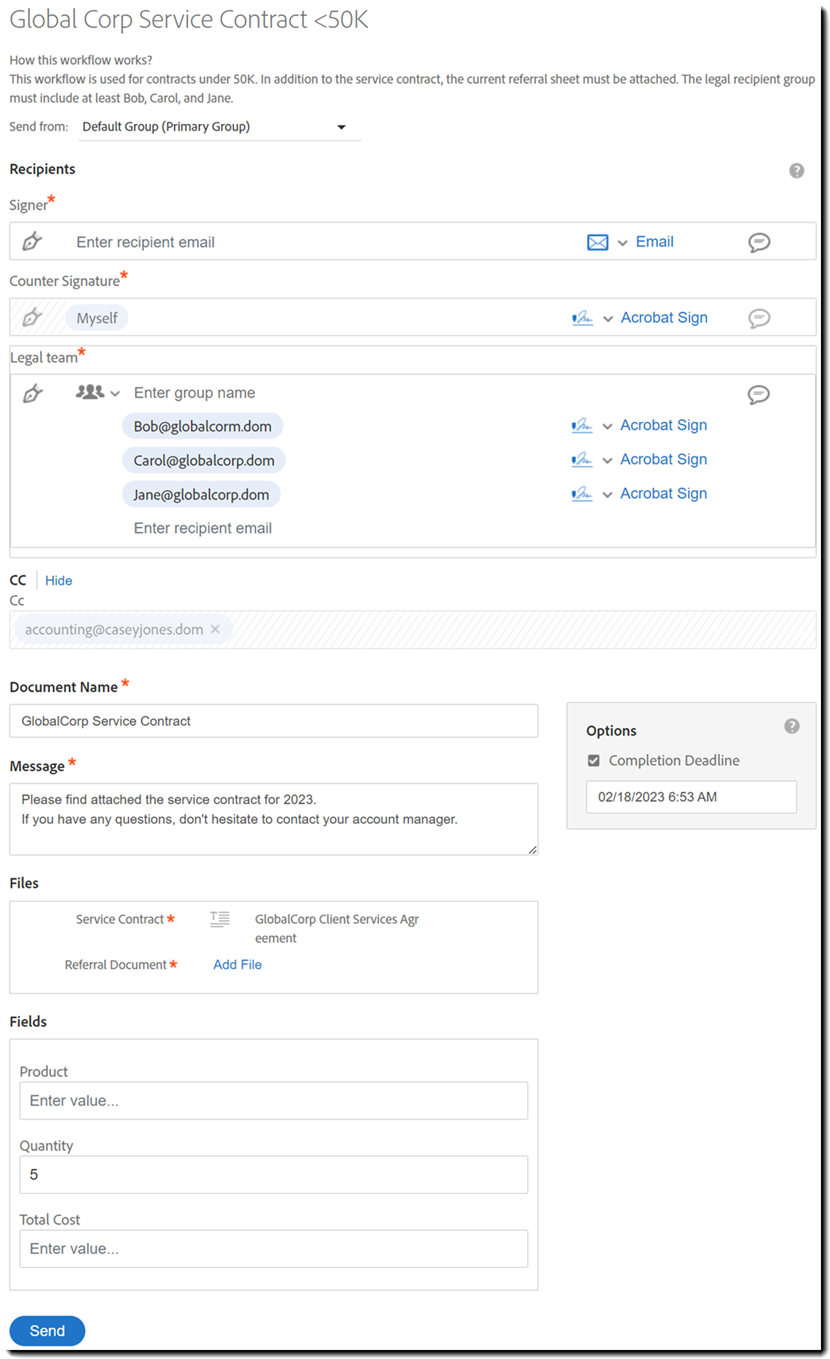Open the Send from group dropdown
This screenshot has width=830, height=1359.
click(342, 127)
